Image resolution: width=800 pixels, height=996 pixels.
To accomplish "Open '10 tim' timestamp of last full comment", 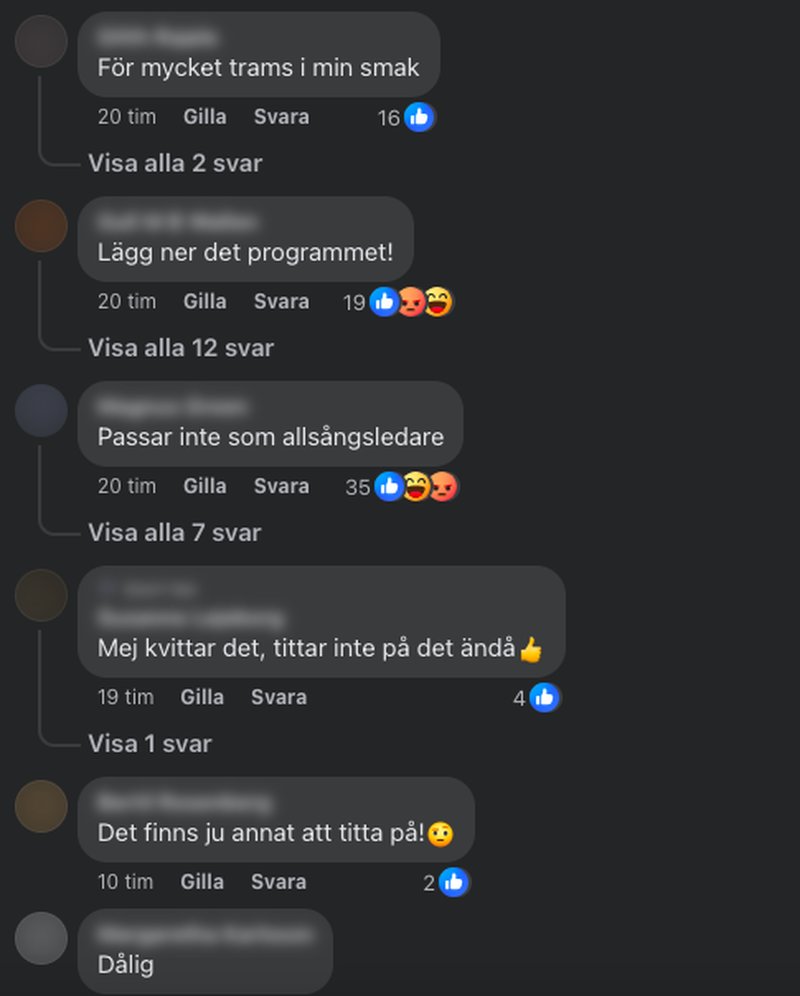I will (125, 882).
